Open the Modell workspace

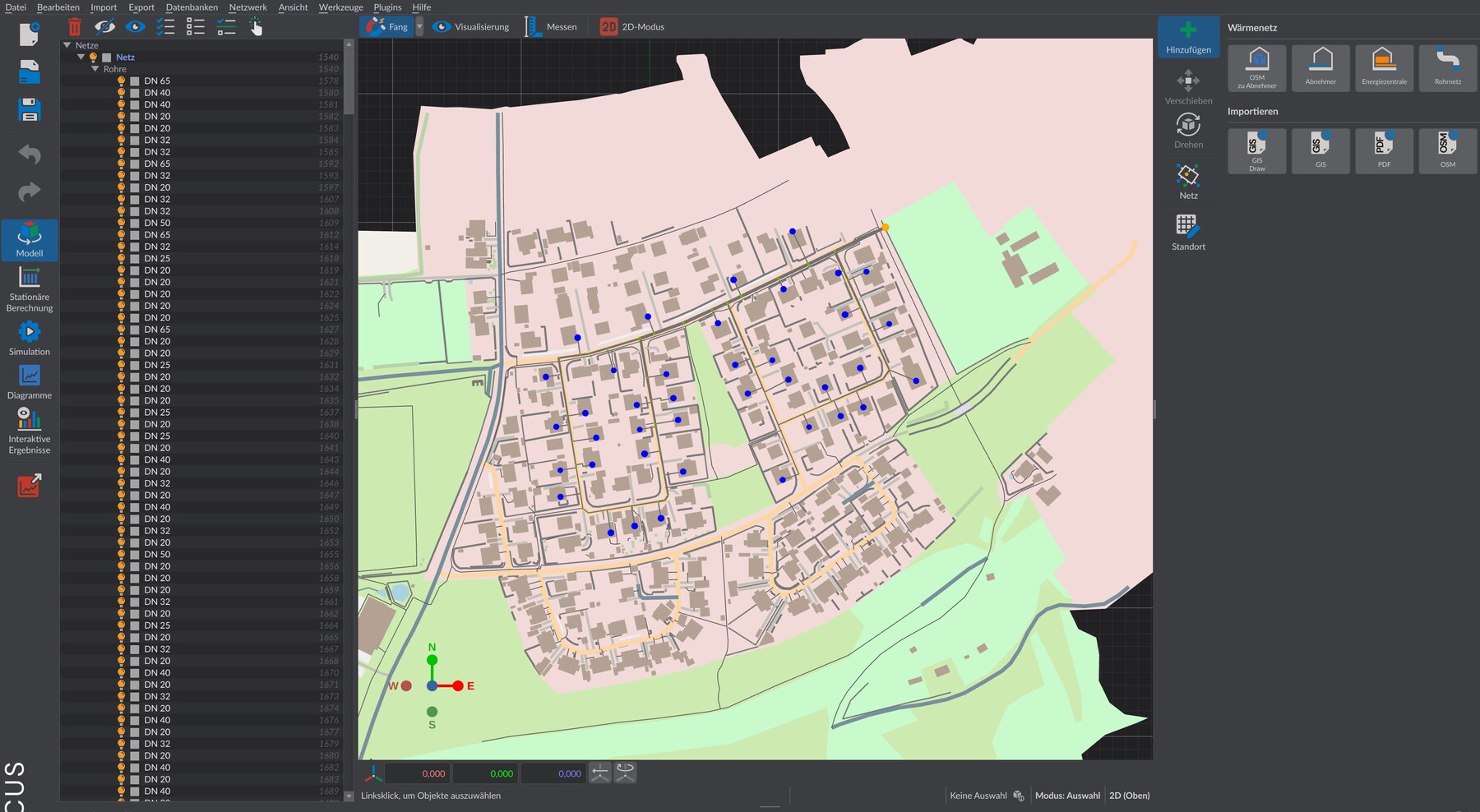pos(30,239)
